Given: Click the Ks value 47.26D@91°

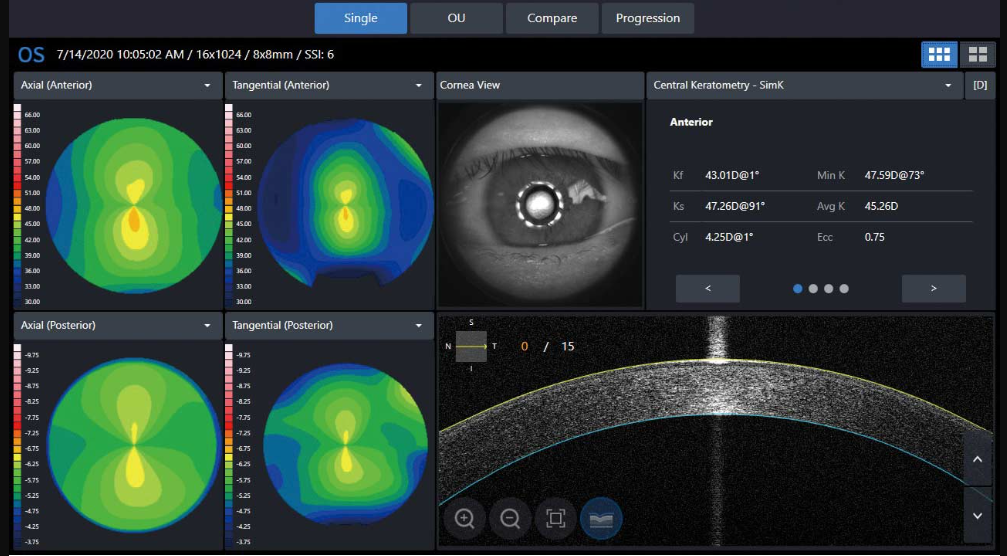Looking at the screenshot, I should pyautogui.click(x=735, y=206).
